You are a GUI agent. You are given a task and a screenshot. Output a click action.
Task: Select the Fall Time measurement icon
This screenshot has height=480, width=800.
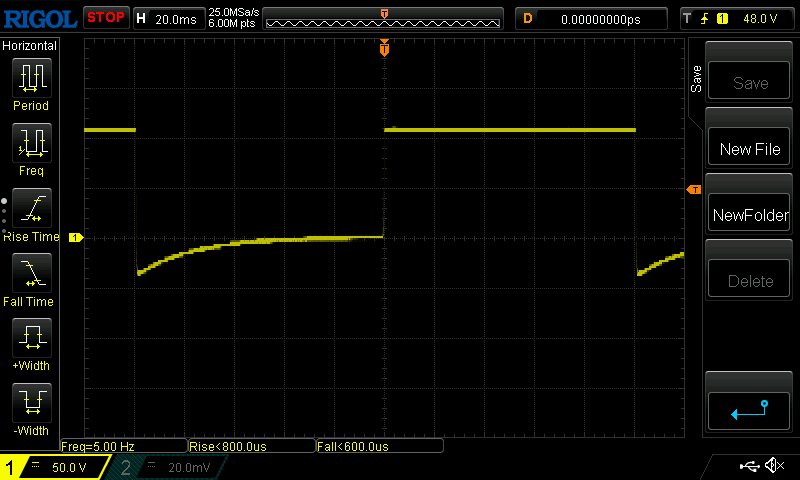[x=32, y=273]
